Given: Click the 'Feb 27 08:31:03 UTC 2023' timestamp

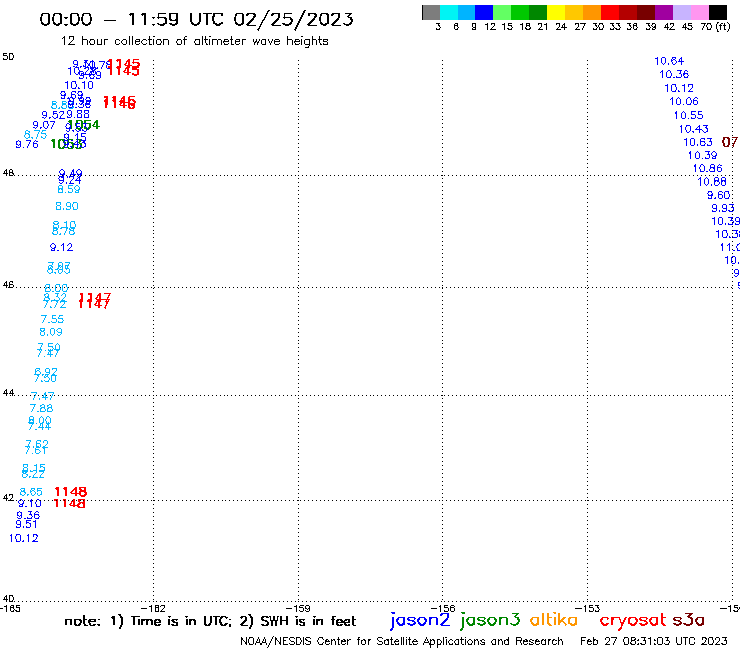Looking at the screenshot, I should click(x=654, y=641).
